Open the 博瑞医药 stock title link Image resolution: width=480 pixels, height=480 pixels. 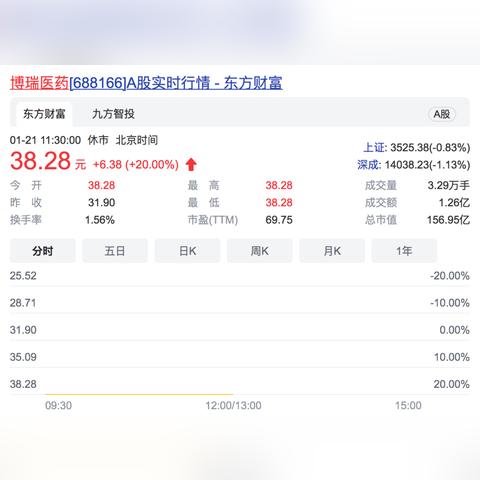(146, 83)
